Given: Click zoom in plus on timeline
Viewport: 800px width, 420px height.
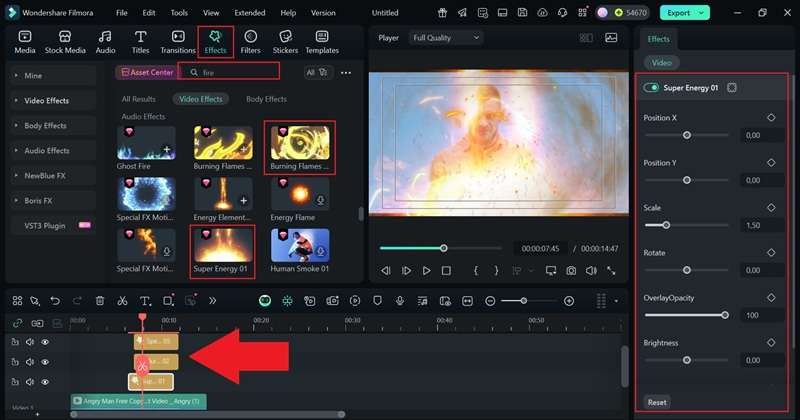Looking at the screenshot, I should point(569,301).
